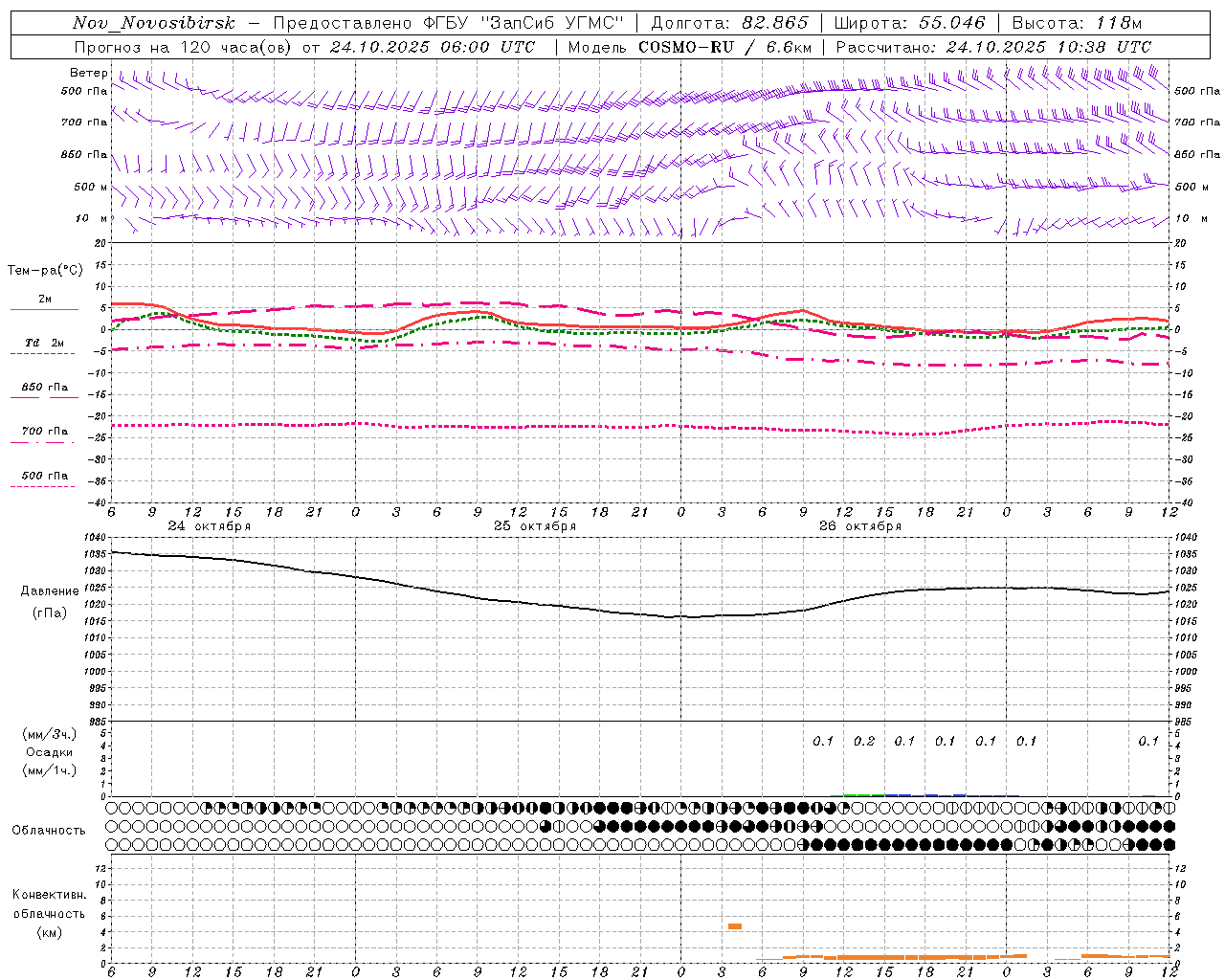
Task: Click the Nov_Novosibirsk station title
Action: pyautogui.click(x=154, y=24)
